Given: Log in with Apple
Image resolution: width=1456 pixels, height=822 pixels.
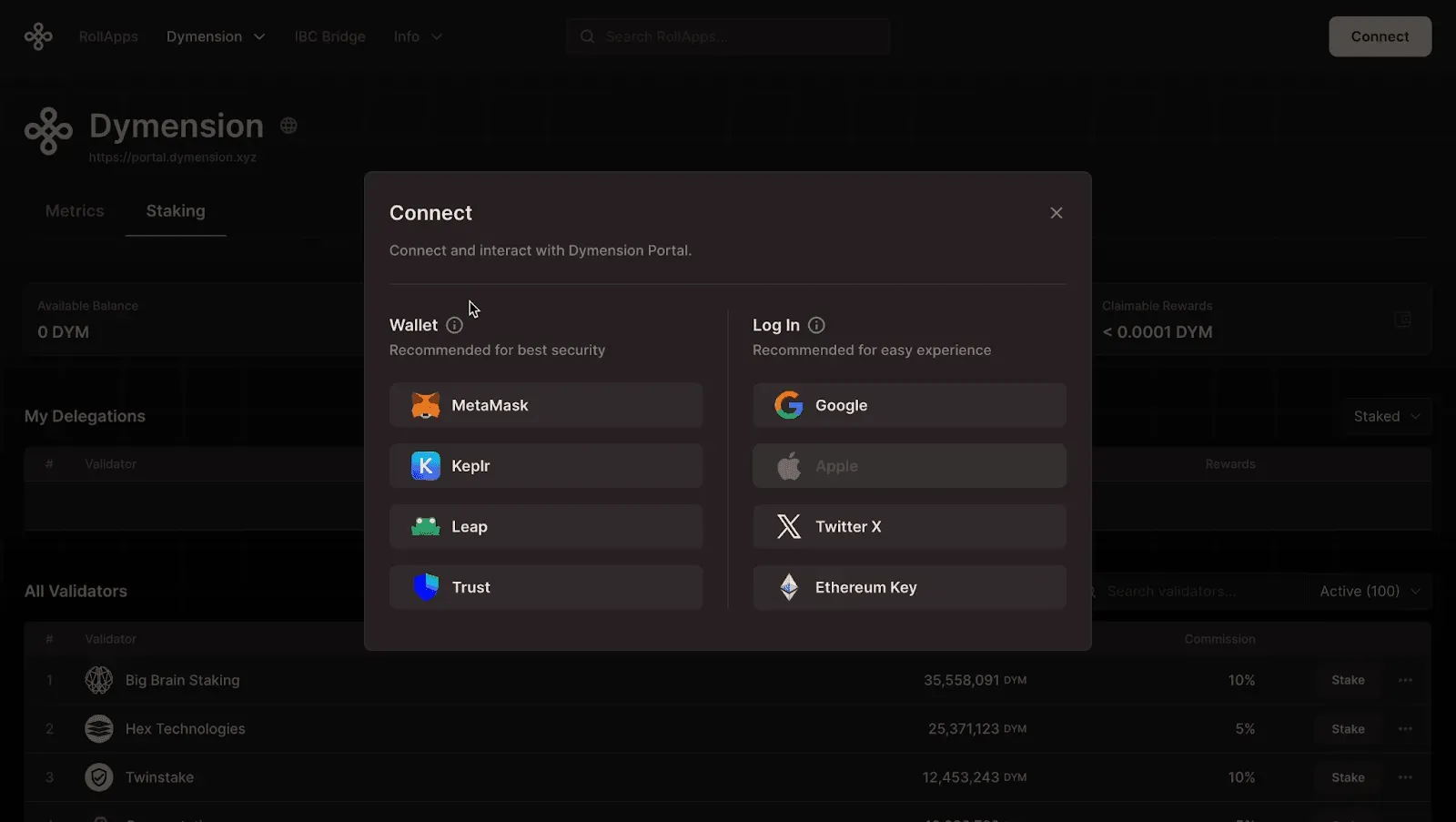Looking at the screenshot, I should (x=909, y=466).
